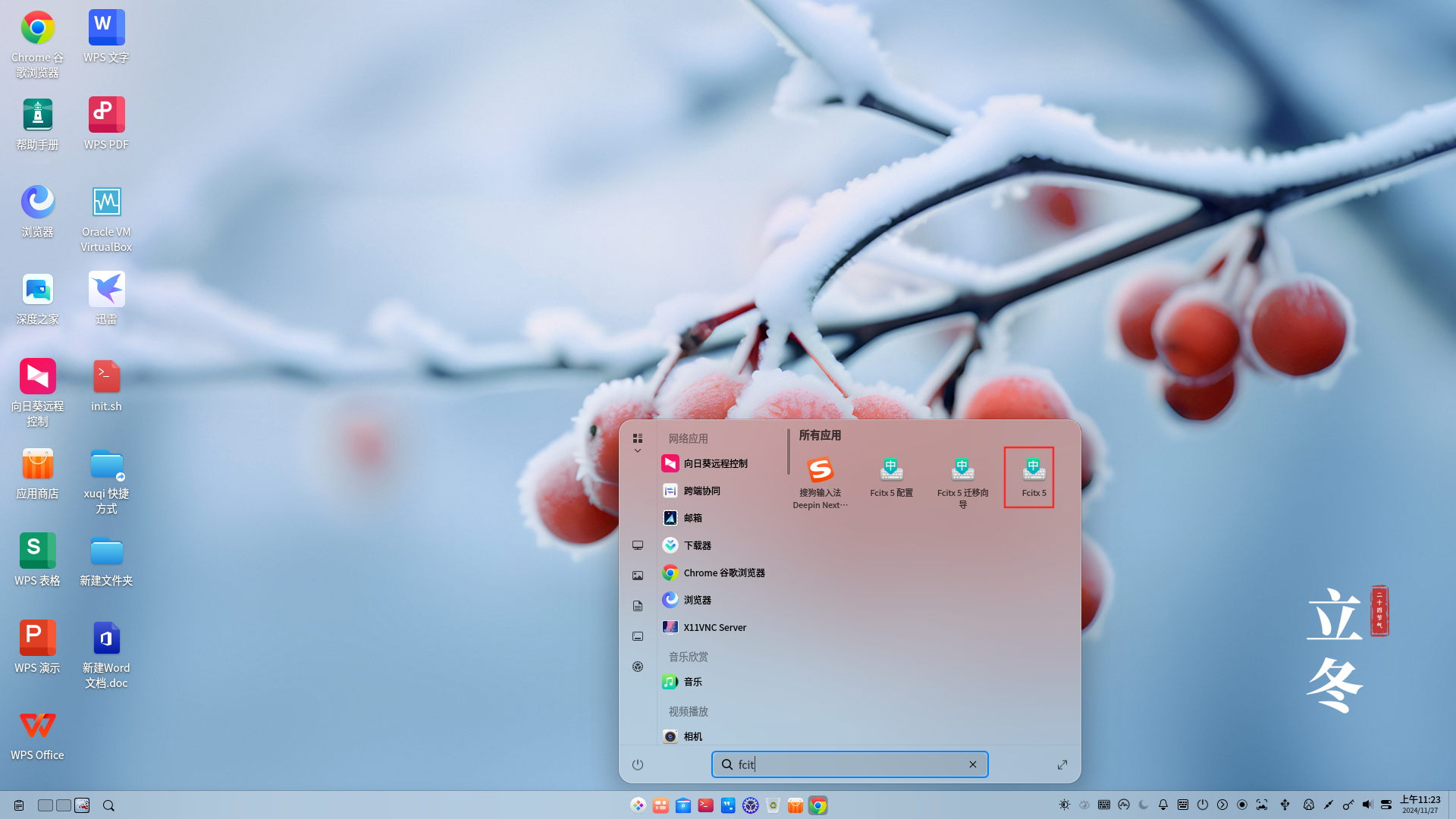
Task: Launch 搜狗输入法 Deepin Next from results
Action: coord(820,482)
